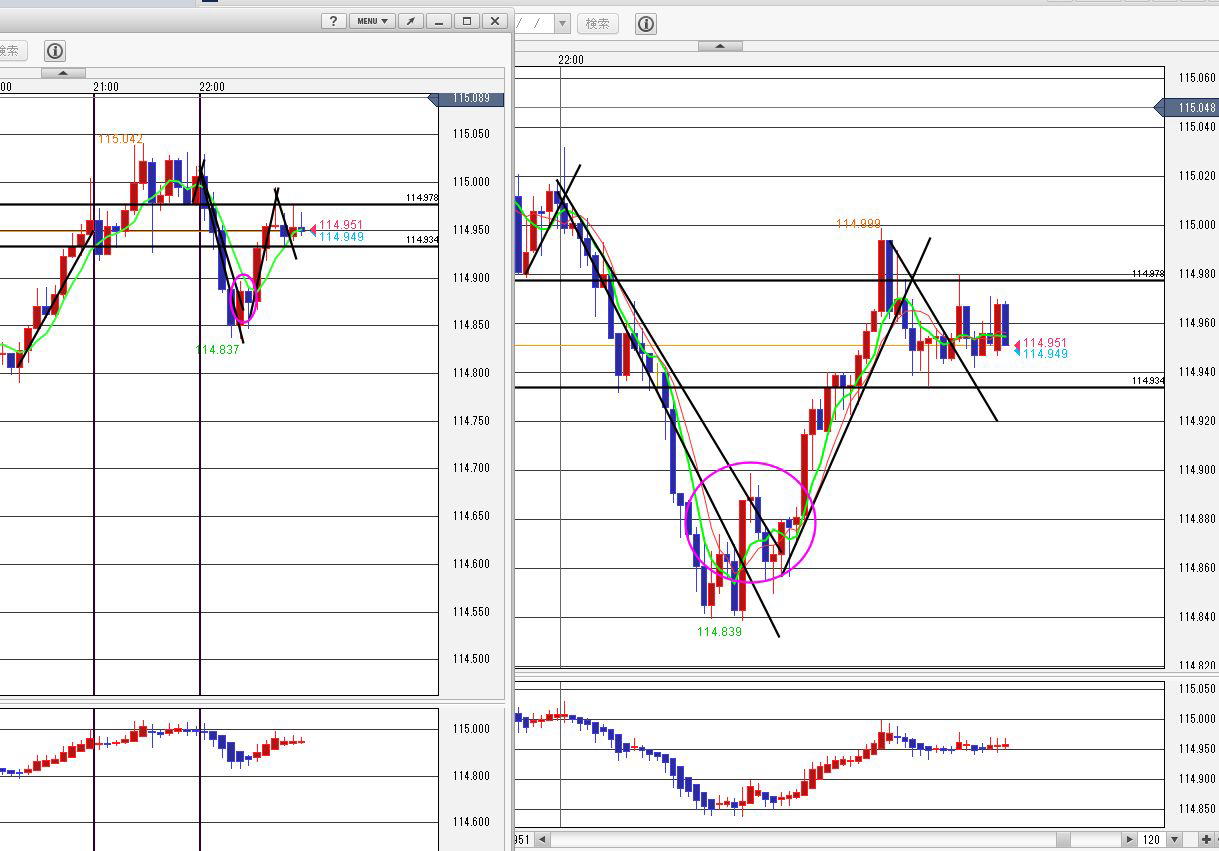Maximize the left chart window
This screenshot has height=851, width=1219.
(x=467, y=21)
